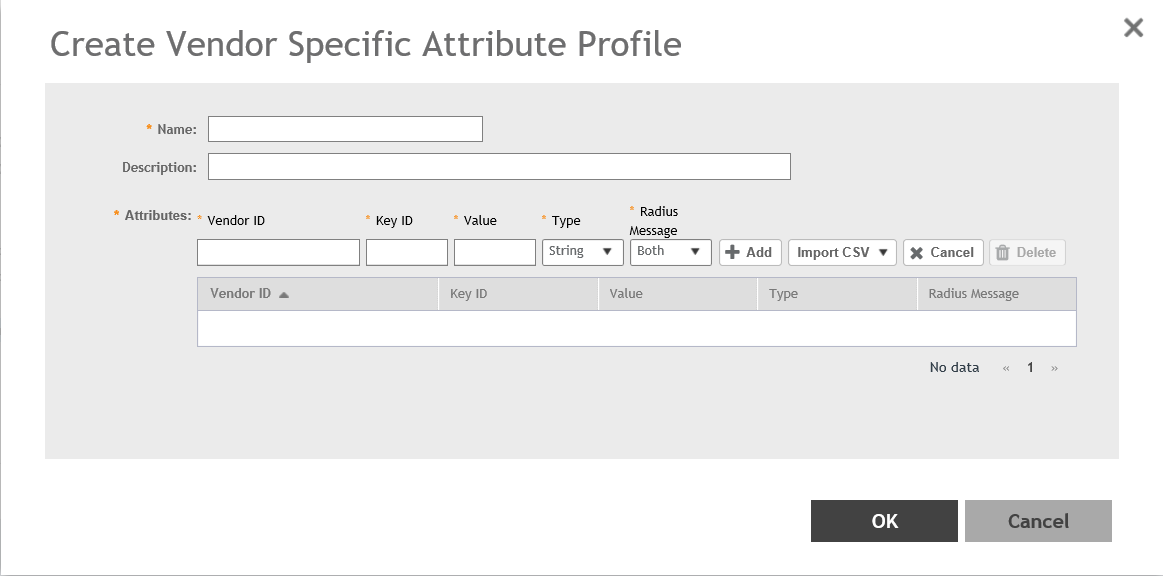The image size is (1163, 576).
Task: Open the Type dropdown showing String
Action: point(583,251)
